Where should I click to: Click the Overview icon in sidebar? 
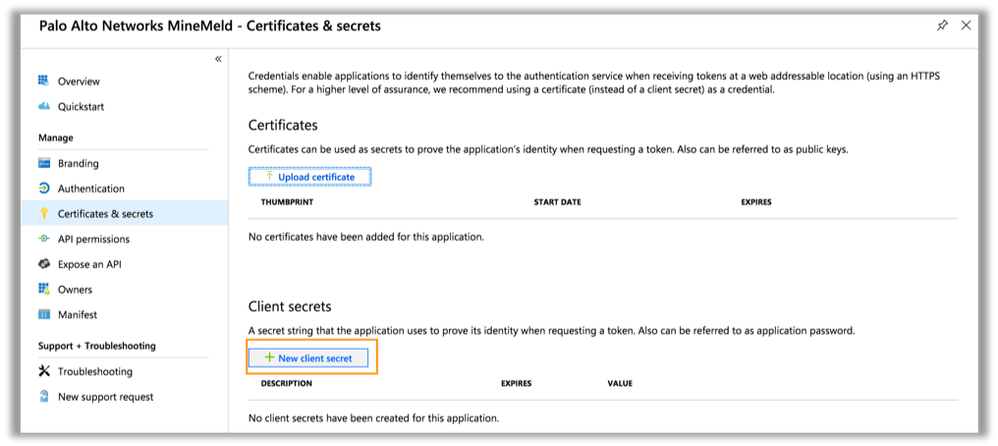point(44,81)
